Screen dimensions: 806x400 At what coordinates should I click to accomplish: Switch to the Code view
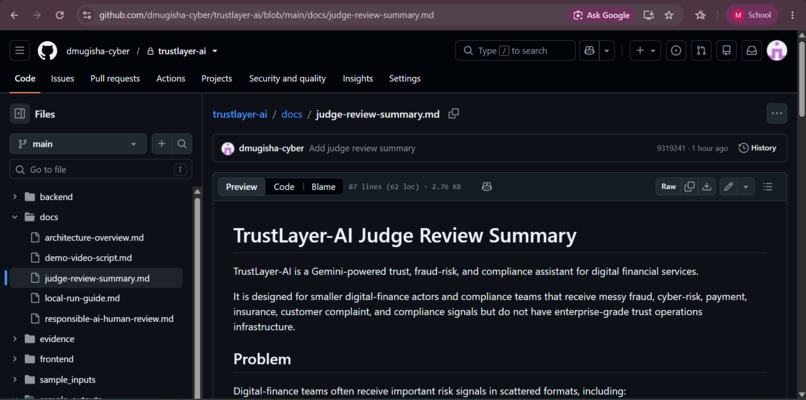[284, 187]
